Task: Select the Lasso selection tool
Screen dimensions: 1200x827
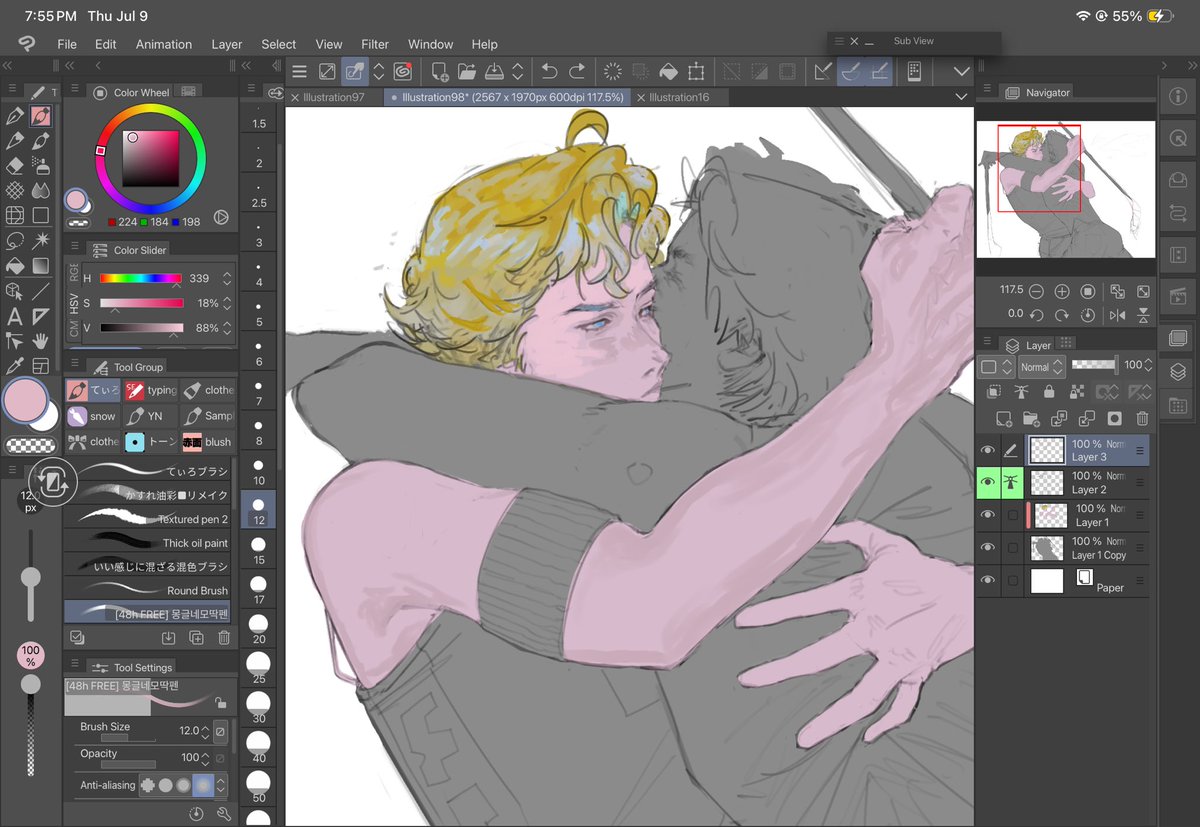Action: tap(15, 241)
